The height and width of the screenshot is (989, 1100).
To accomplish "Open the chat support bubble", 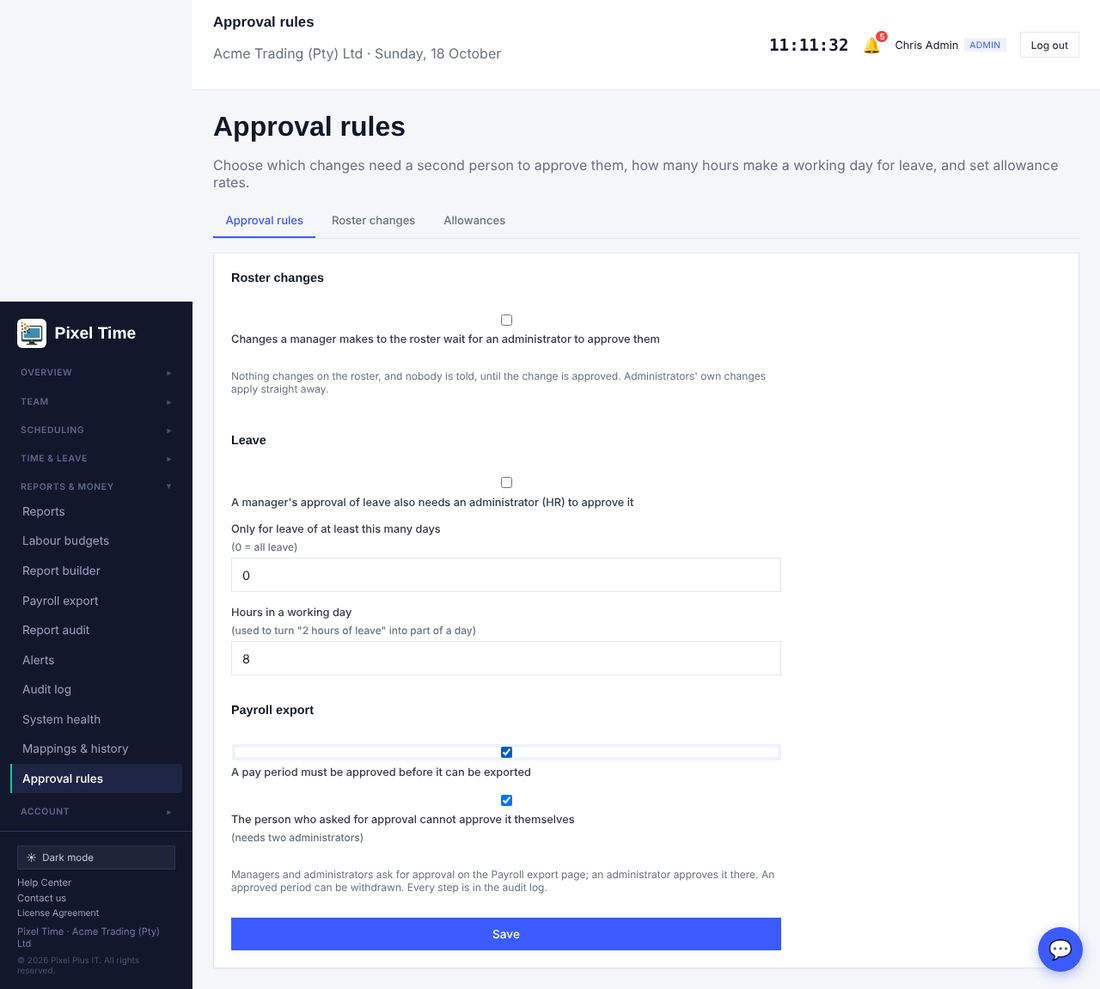I will coord(1059,949).
